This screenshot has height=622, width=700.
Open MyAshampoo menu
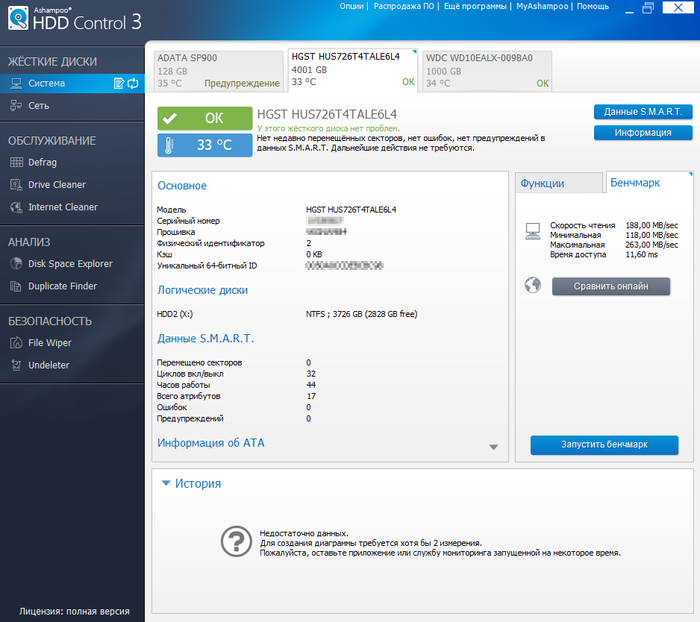[542, 6]
